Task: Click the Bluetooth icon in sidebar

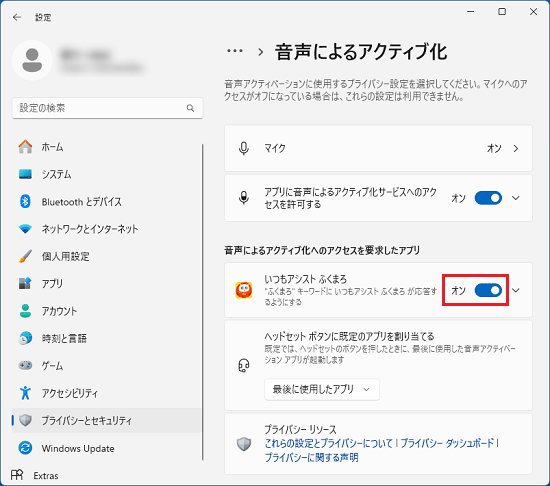Action: click(x=25, y=202)
